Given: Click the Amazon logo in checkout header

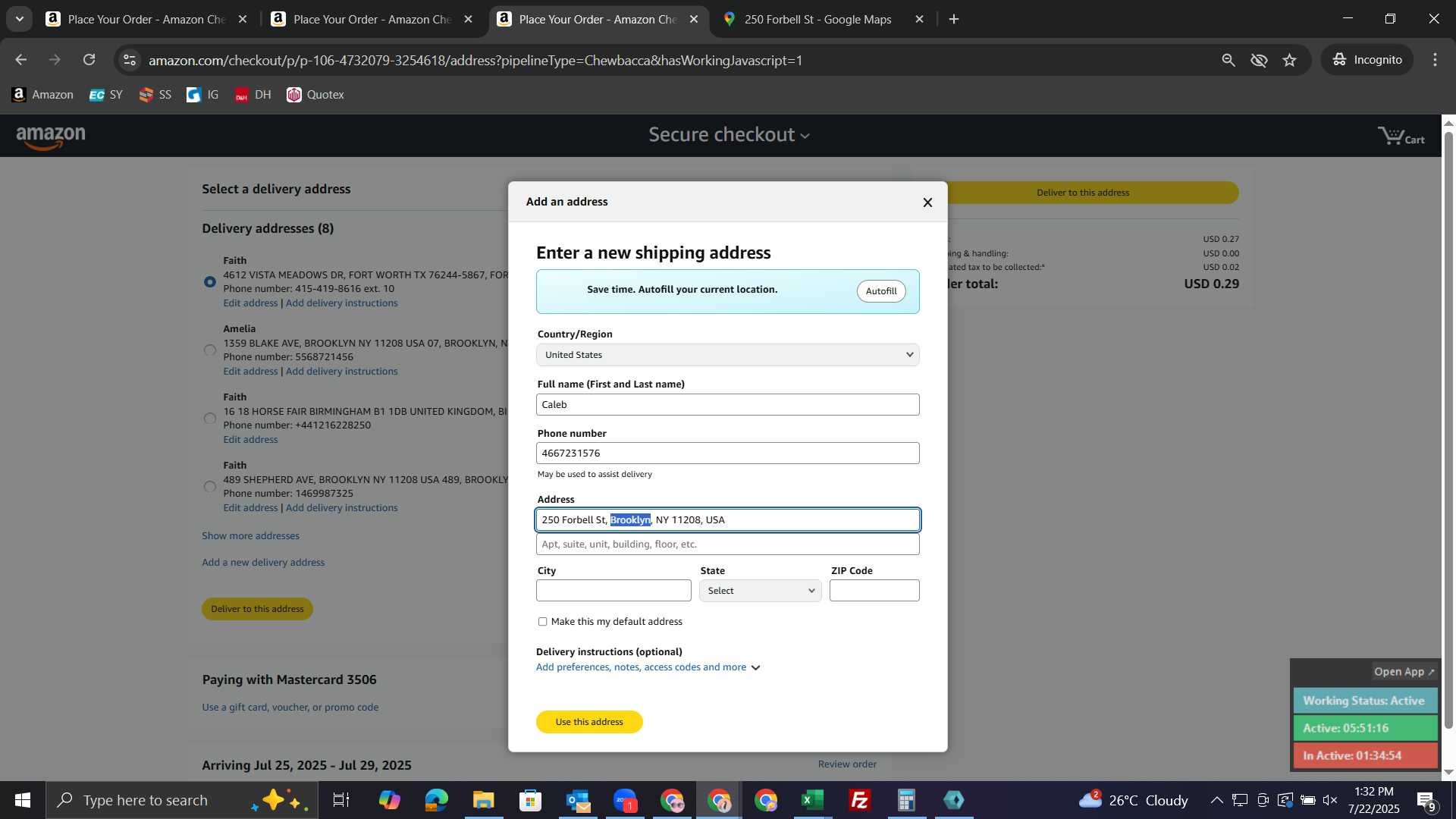Looking at the screenshot, I should pos(51,137).
